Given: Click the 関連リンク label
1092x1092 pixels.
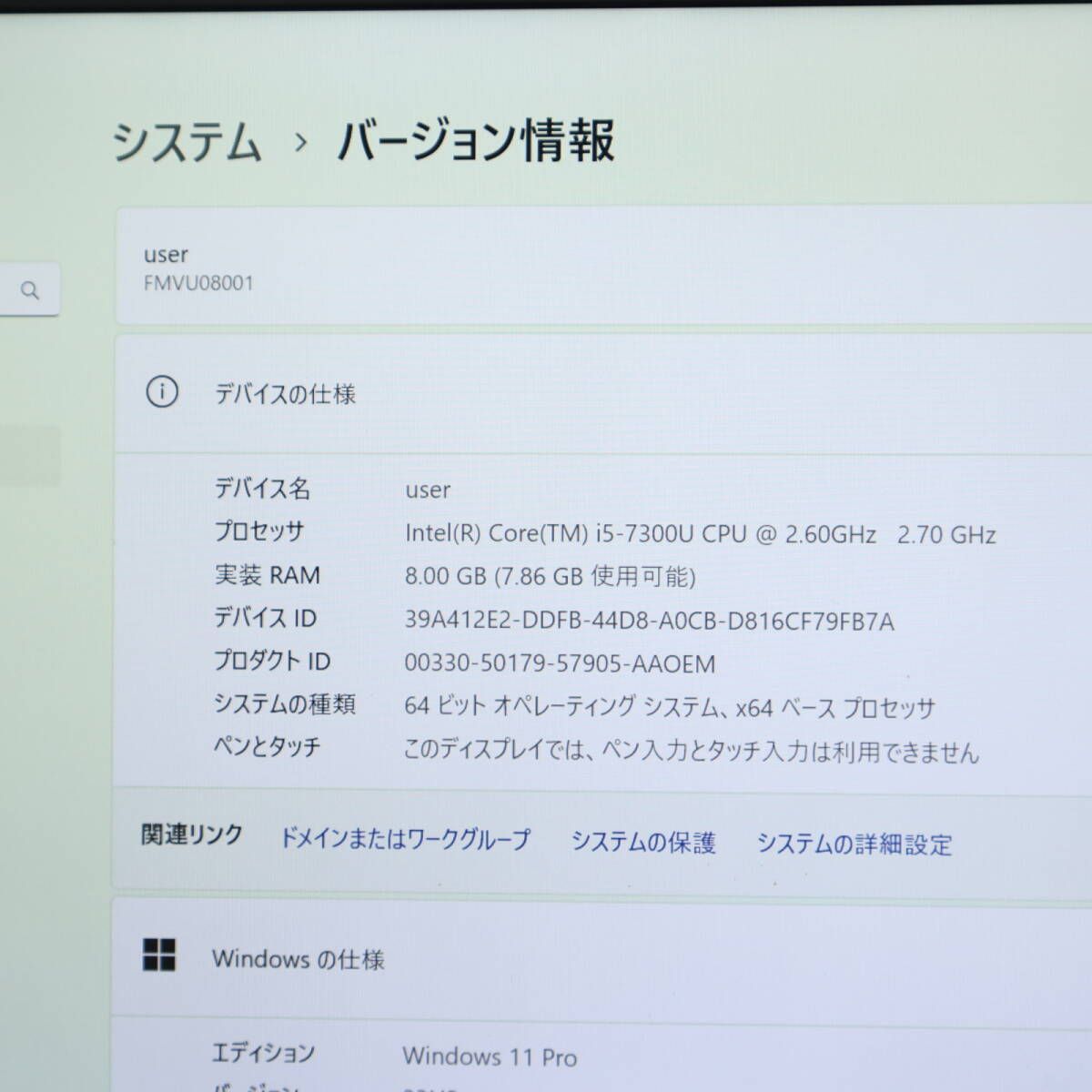Looking at the screenshot, I should [192, 834].
